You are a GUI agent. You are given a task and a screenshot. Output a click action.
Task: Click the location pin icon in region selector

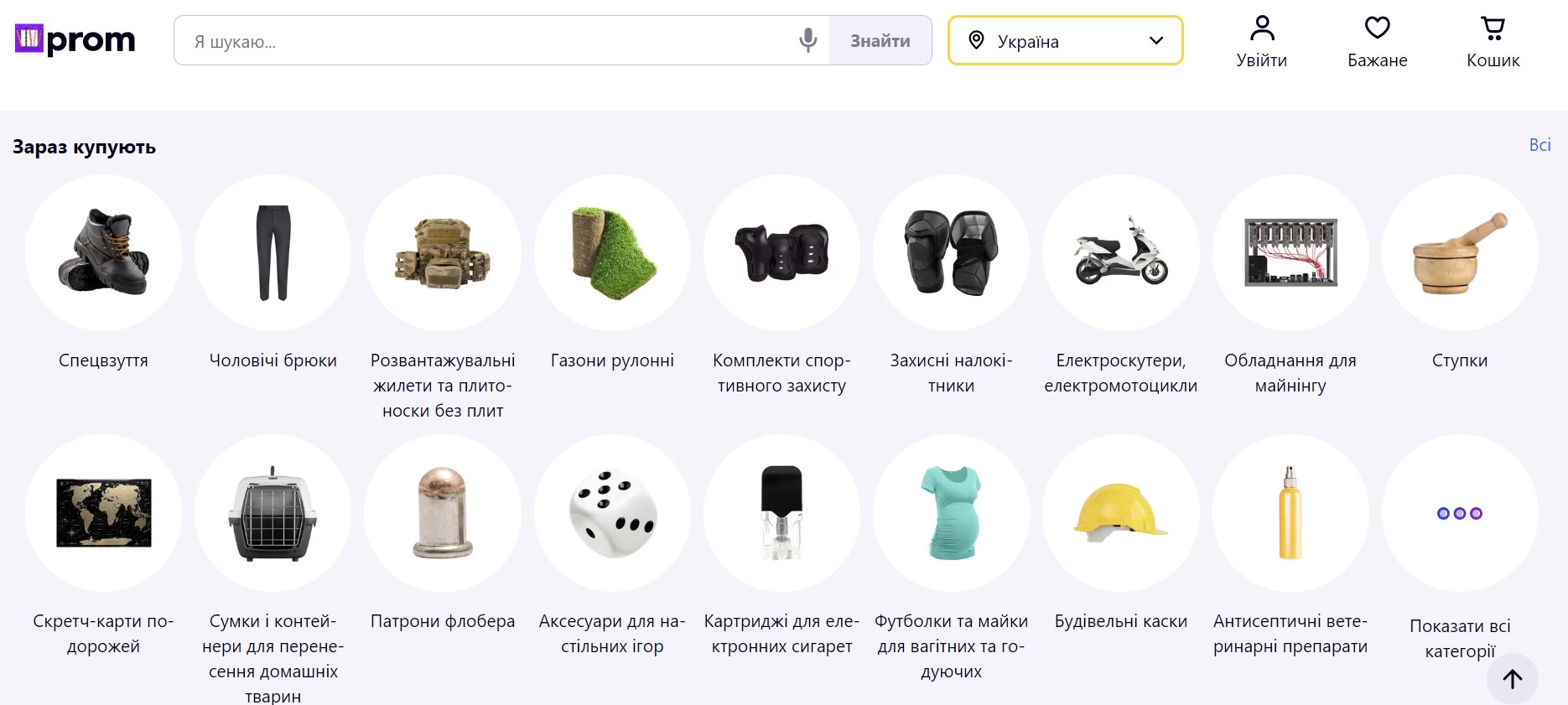click(976, 40)
